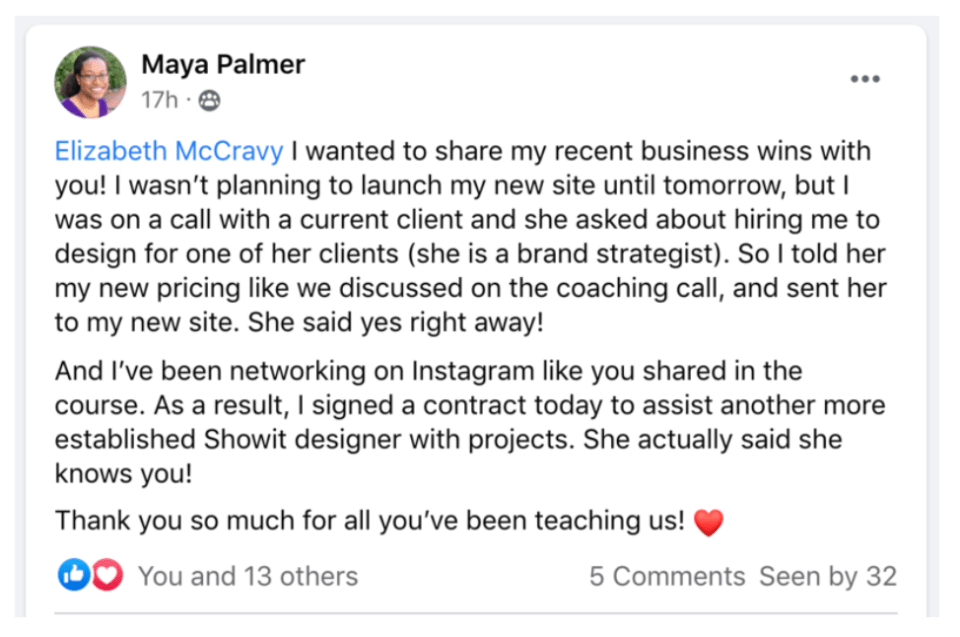Viewport: 960px width, 637px height.
Task: Open the Maya Palmer author name link
Action: point(223,65)
